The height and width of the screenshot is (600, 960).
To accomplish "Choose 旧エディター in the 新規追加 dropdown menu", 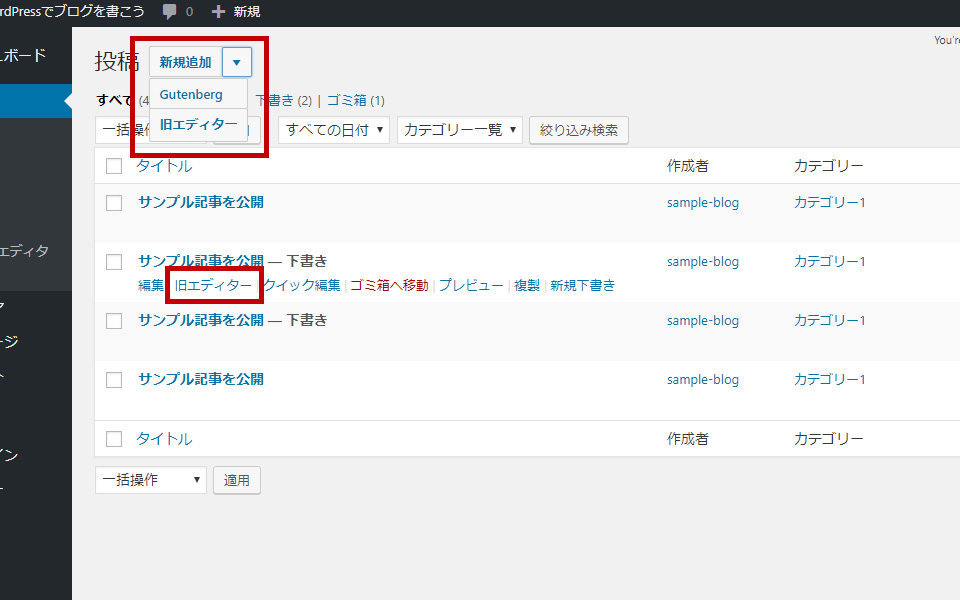I will click(199, 125).
